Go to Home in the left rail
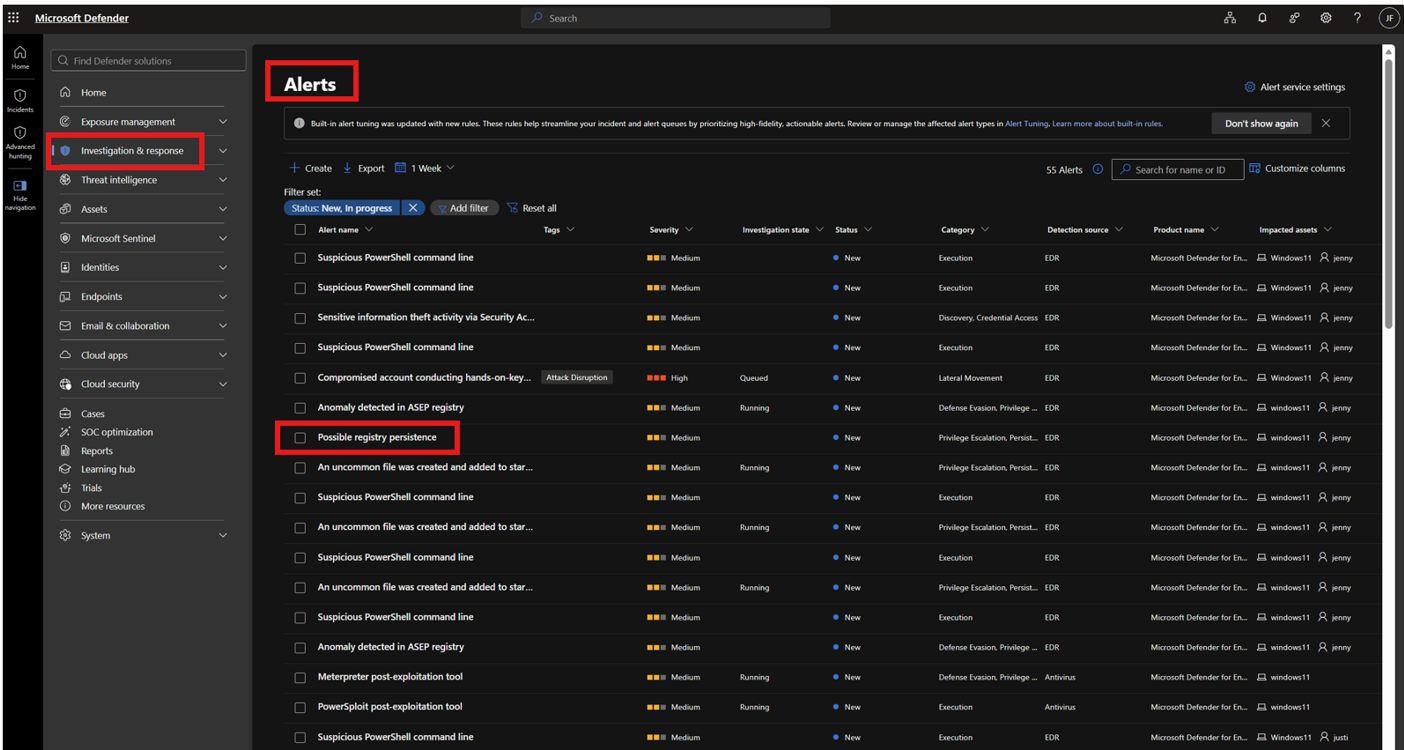This screenshot has height=750, width=1404. [x=20, y=57]
